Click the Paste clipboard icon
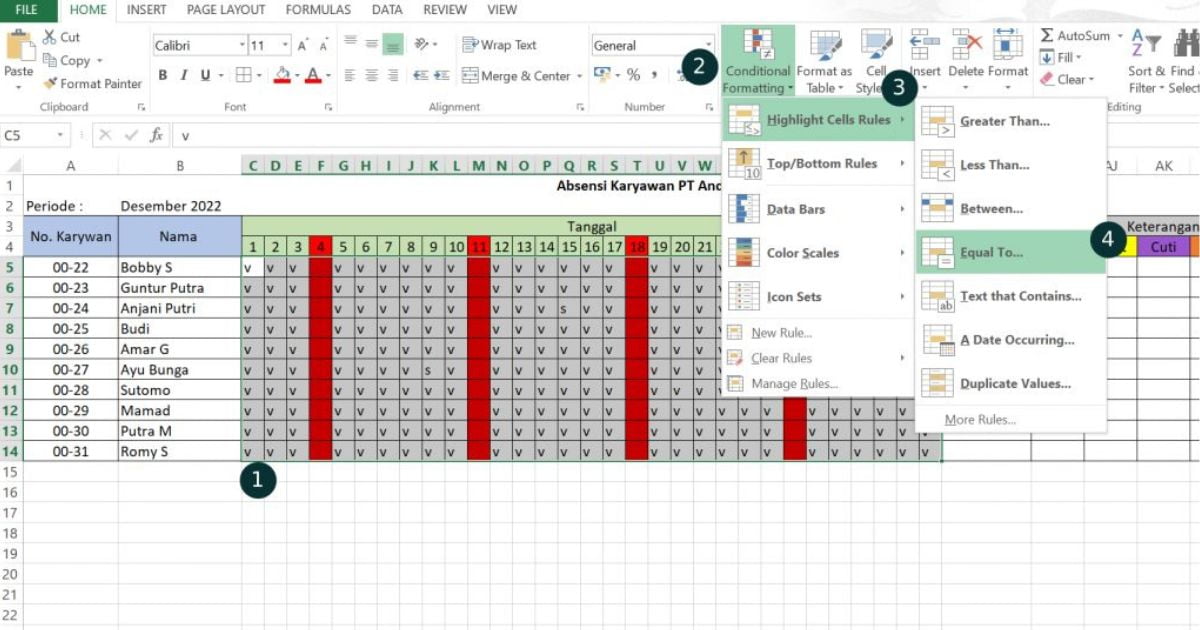Image resolution: width=1200 pixels, height=630 pixels. (x=19, y=46)
